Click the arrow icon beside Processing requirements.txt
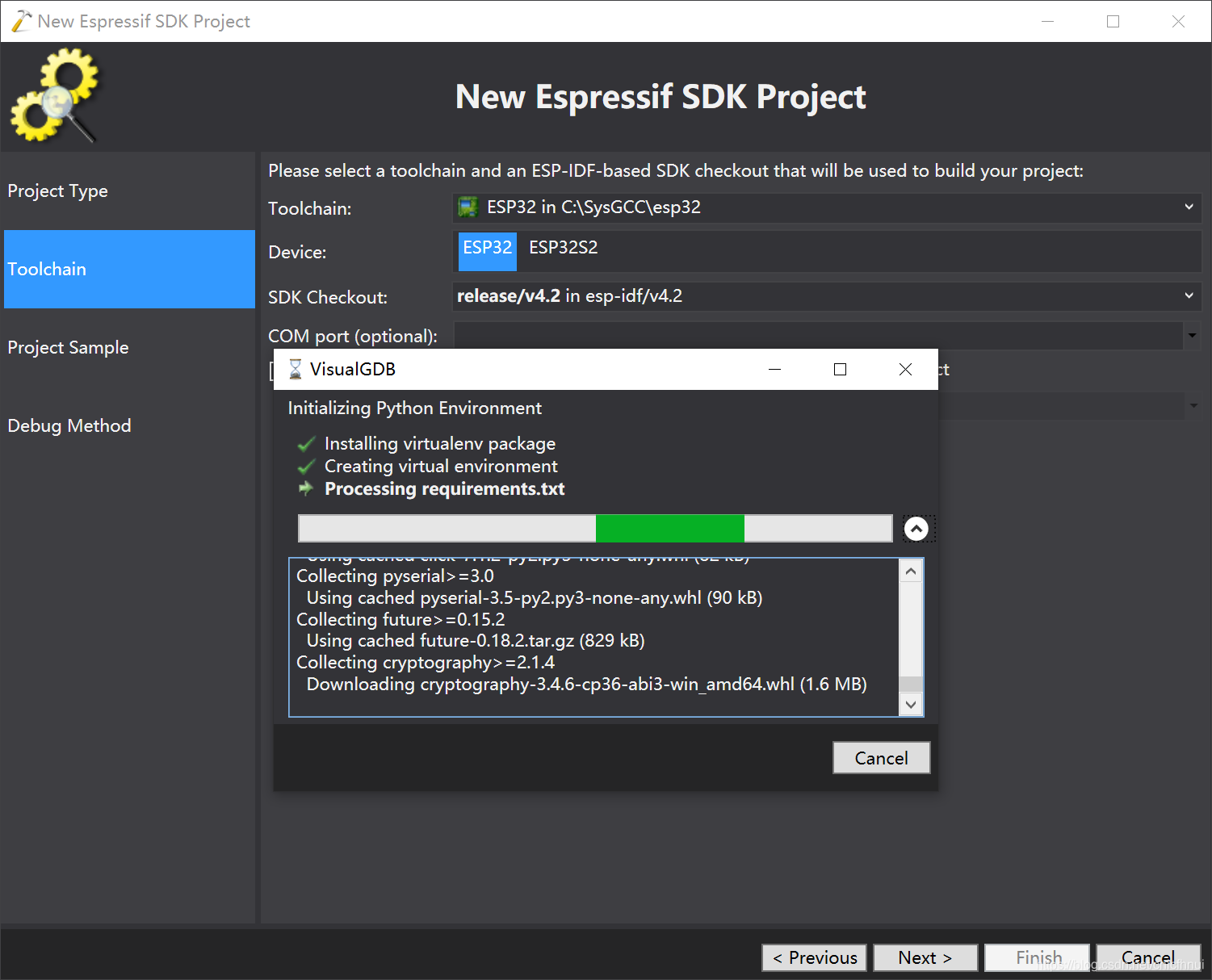 coord(307,488)
